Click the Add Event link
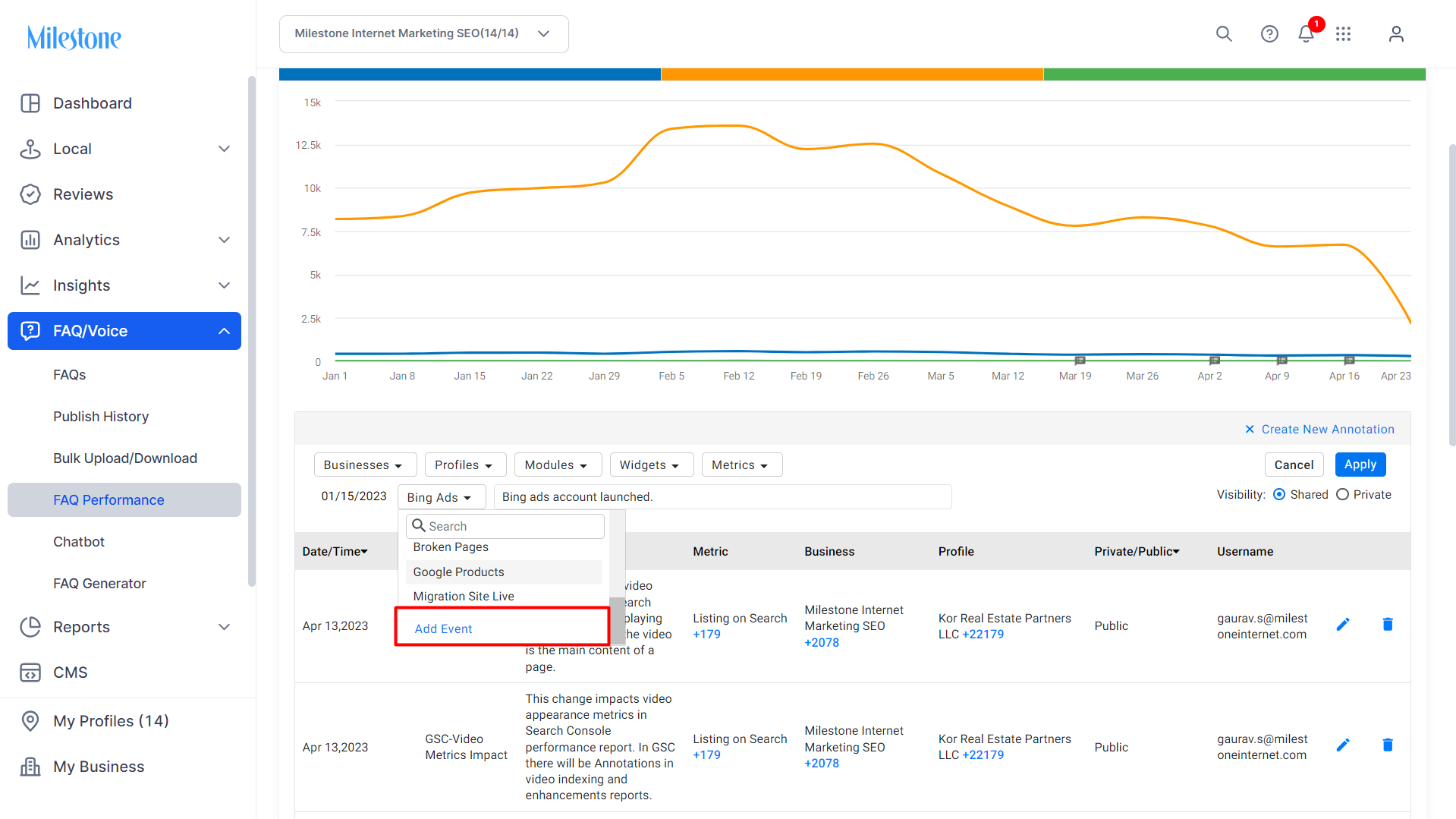The height and width of the screenshot is (819, 1456). pyautogui.click(x=443, y=629)
